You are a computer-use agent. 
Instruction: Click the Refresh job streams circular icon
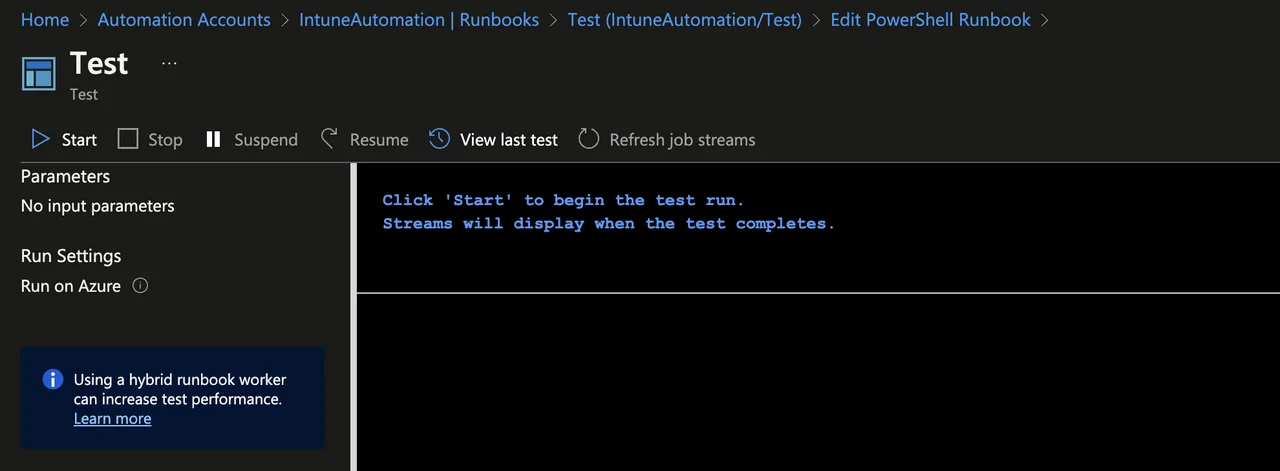point(589,139)
